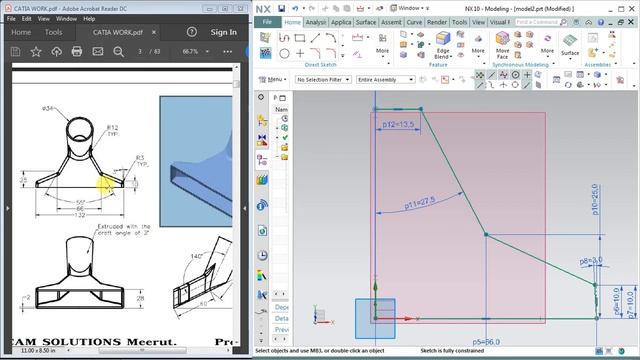Viewport: 640px width, 360px height.
Task: Select the Rectangle sketch tool
Action: (300, 38)
